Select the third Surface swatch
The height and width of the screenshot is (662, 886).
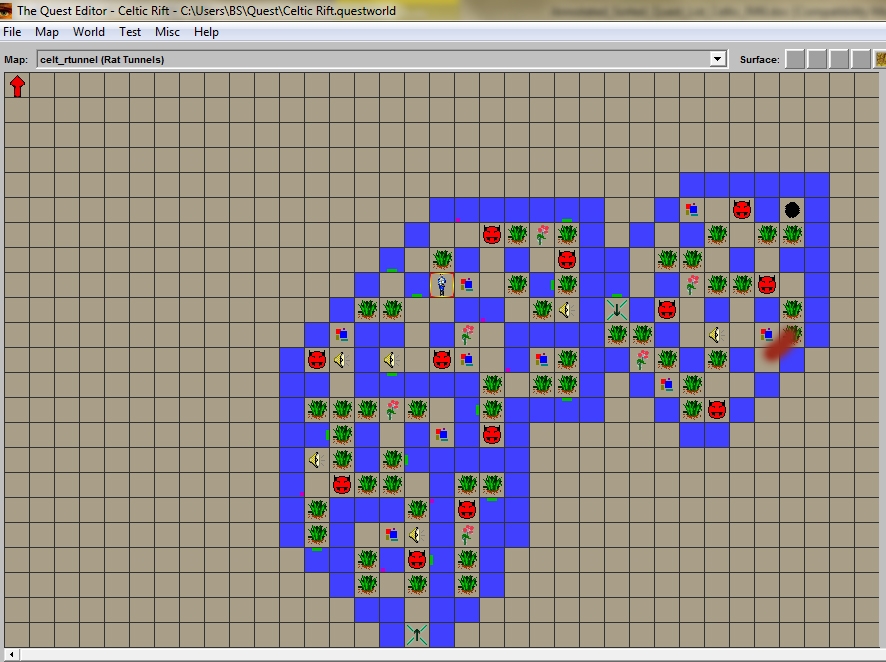pos(839,59)
